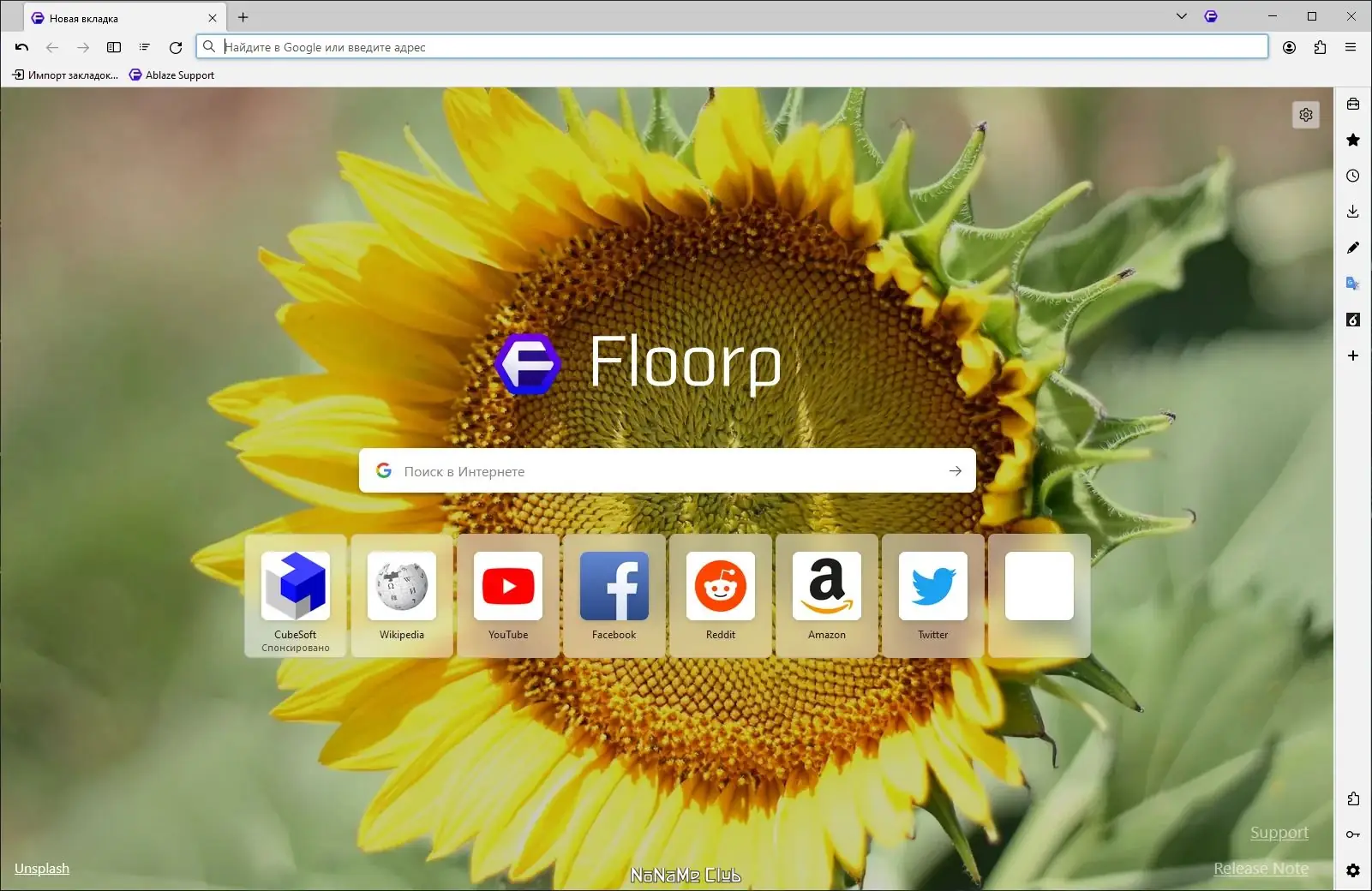Image resolution: width=1372 pixels, height=891 pixels.
Task: Open a new tab with plus button
Action: [x=243, y=17]
